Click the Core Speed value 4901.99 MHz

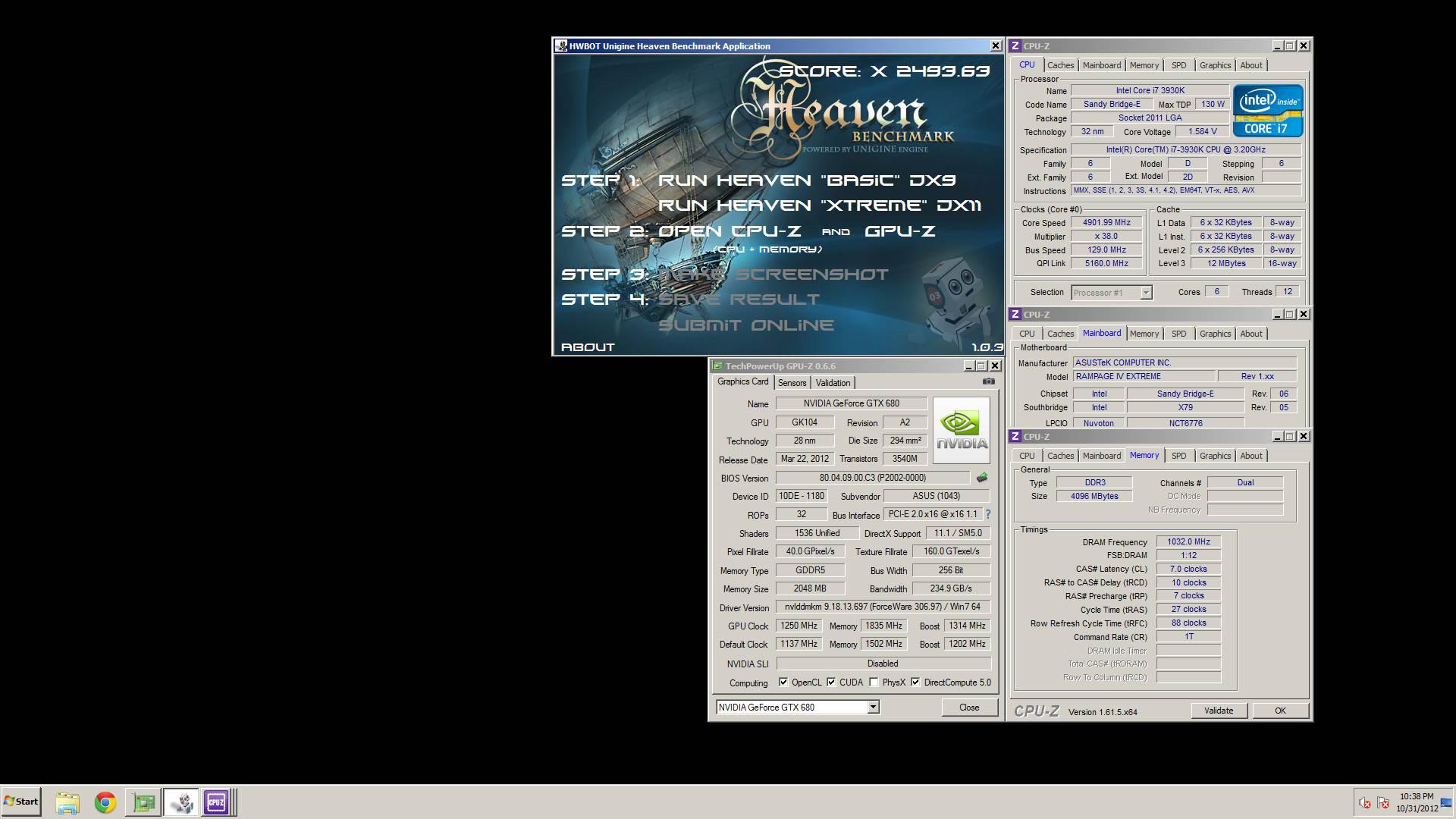(1107, 222)
